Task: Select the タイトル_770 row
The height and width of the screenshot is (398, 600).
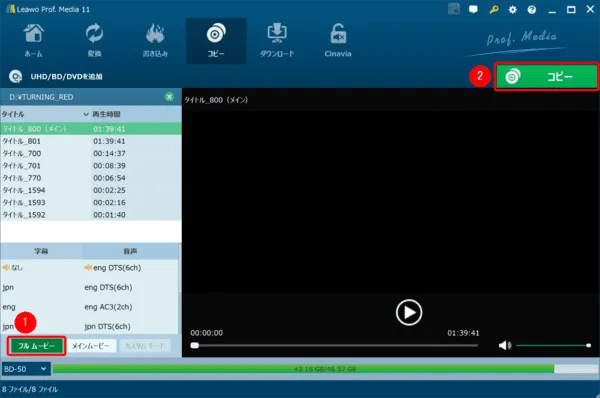Action: point(91,178)
